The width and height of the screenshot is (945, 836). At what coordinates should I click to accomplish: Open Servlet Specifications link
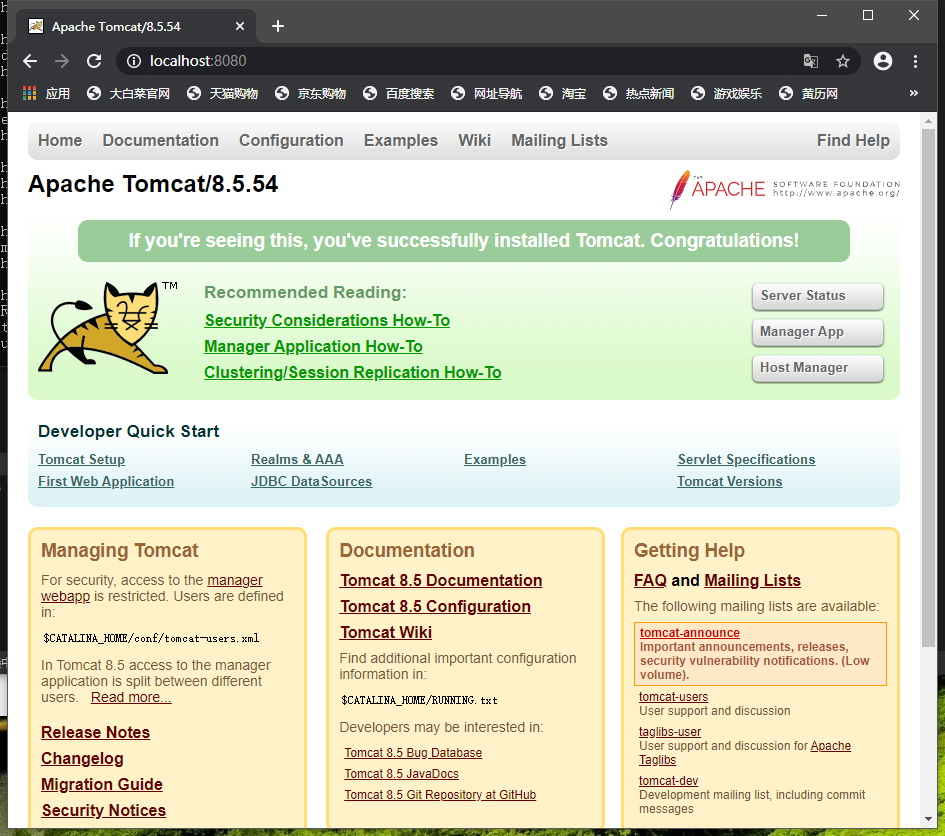pos(746,459)
